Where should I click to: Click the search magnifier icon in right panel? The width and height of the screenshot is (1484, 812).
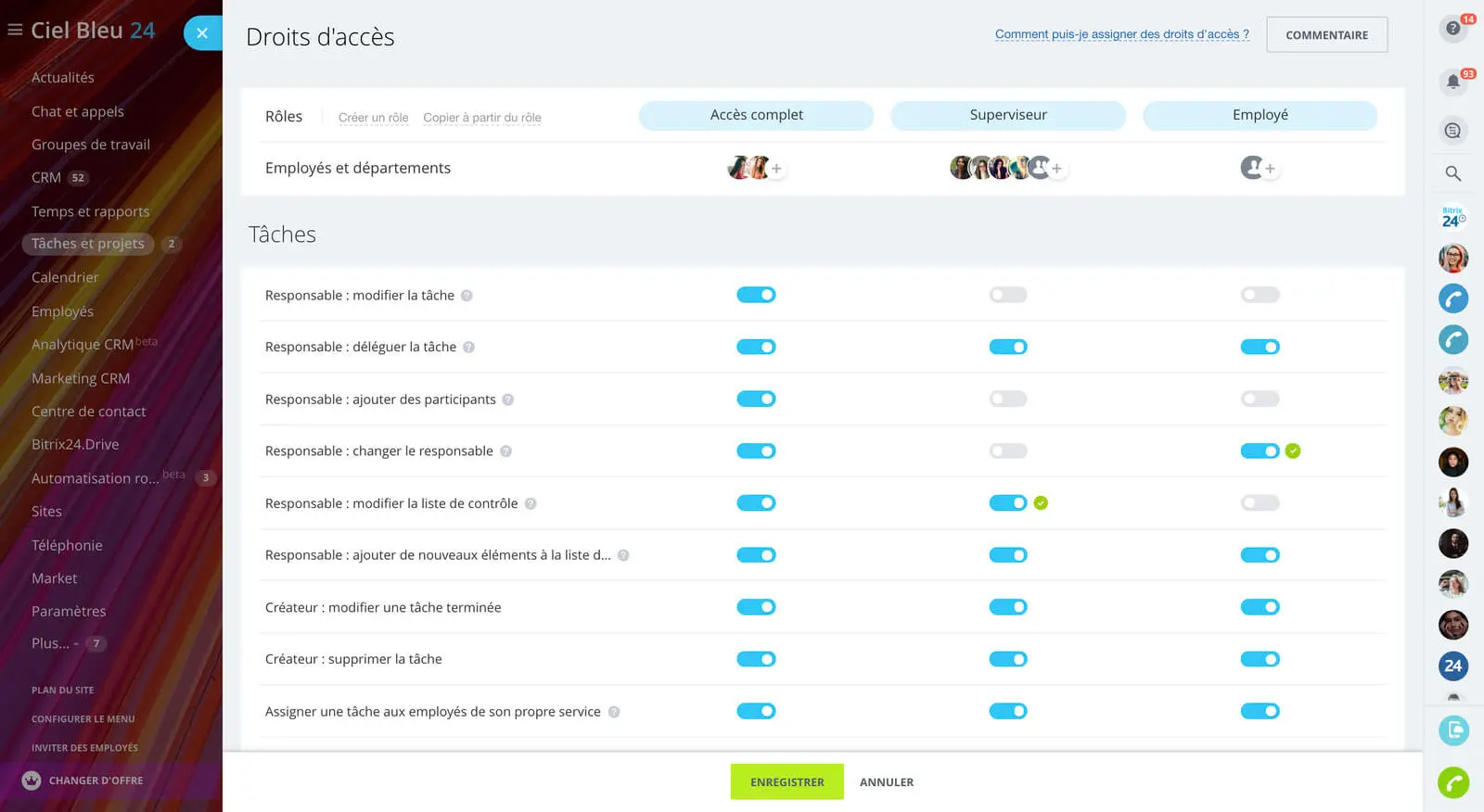pyautogui.click(x=1452, y=173)
